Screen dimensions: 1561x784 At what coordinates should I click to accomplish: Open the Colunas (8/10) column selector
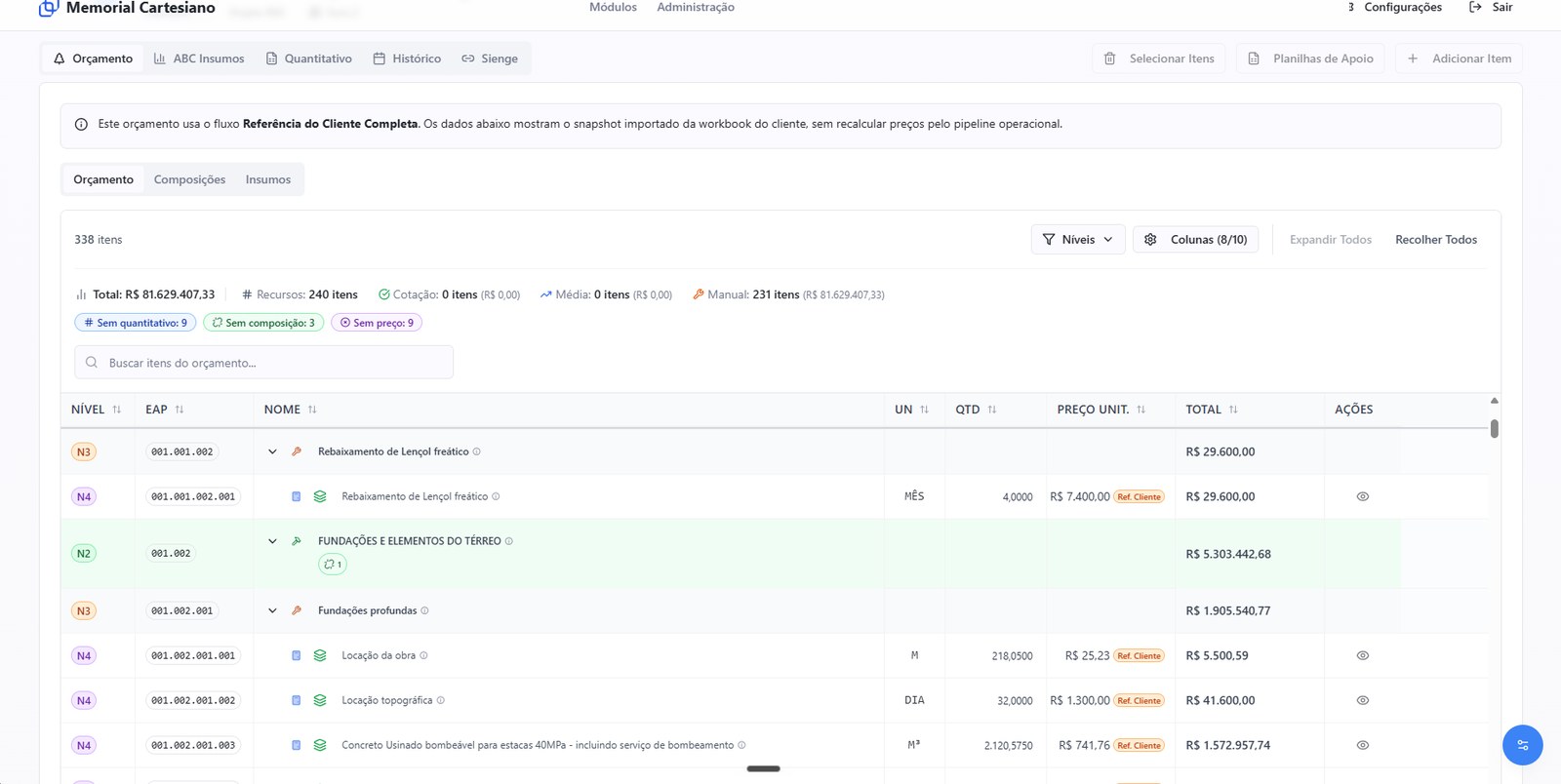click(x=1195, y=240)
